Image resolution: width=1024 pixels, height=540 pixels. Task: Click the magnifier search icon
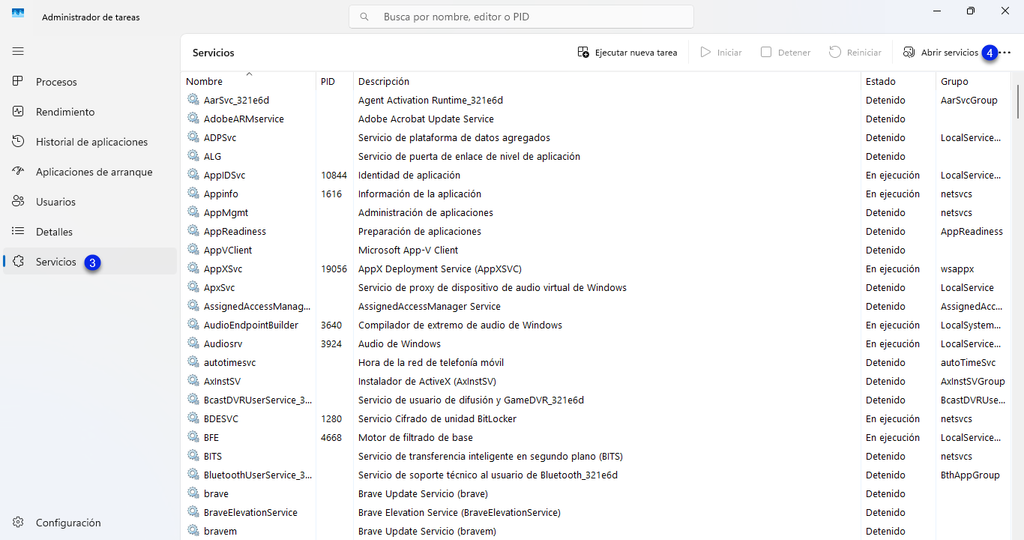click(x=364, y=17)
